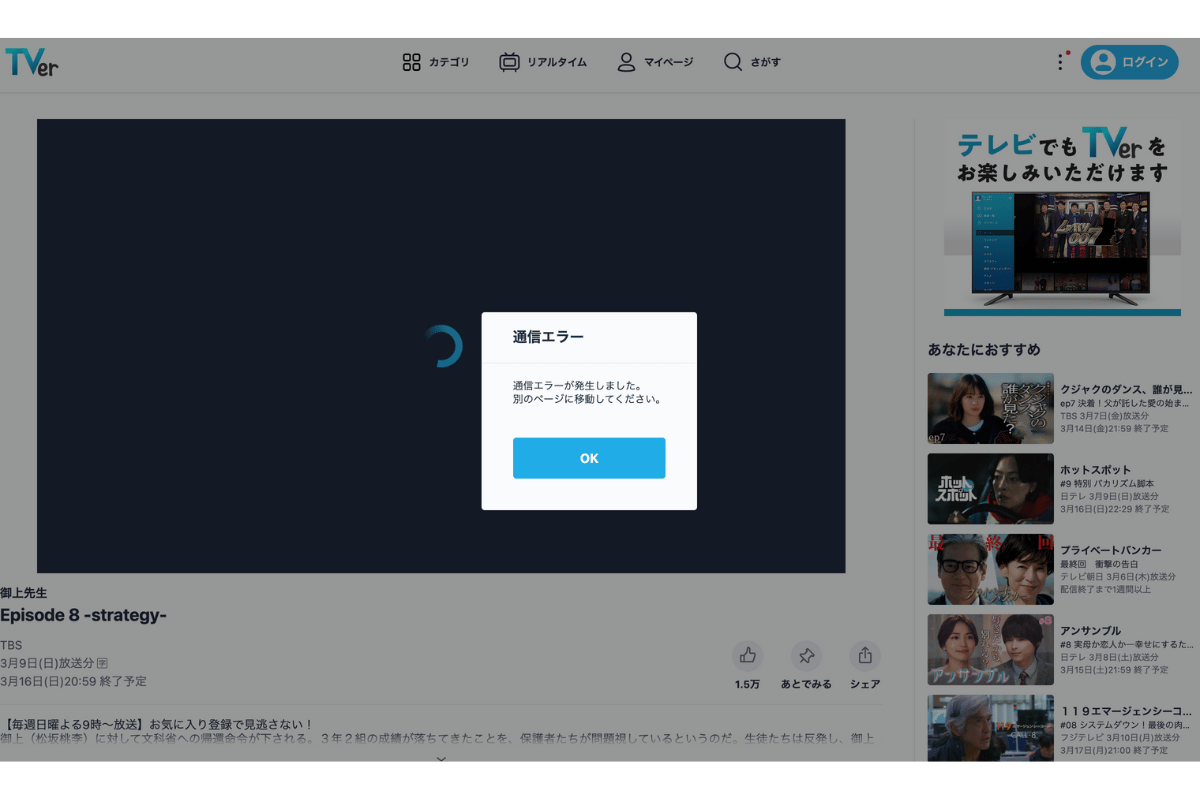Open the カテゴリ grid menu
This screenshot has width=1200, height=800.
(435, 62)
